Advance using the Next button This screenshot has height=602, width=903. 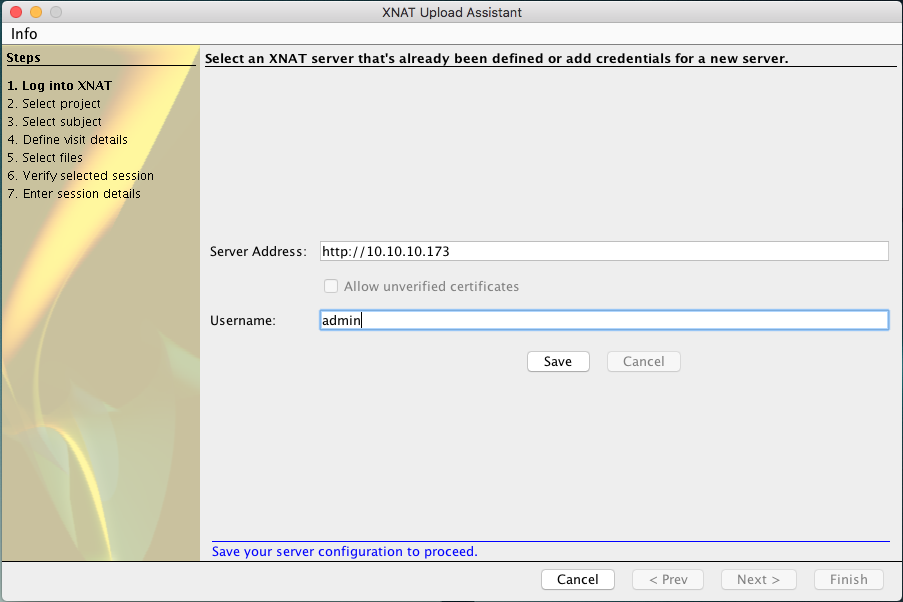pyautogui.click(x=765, y=579)
